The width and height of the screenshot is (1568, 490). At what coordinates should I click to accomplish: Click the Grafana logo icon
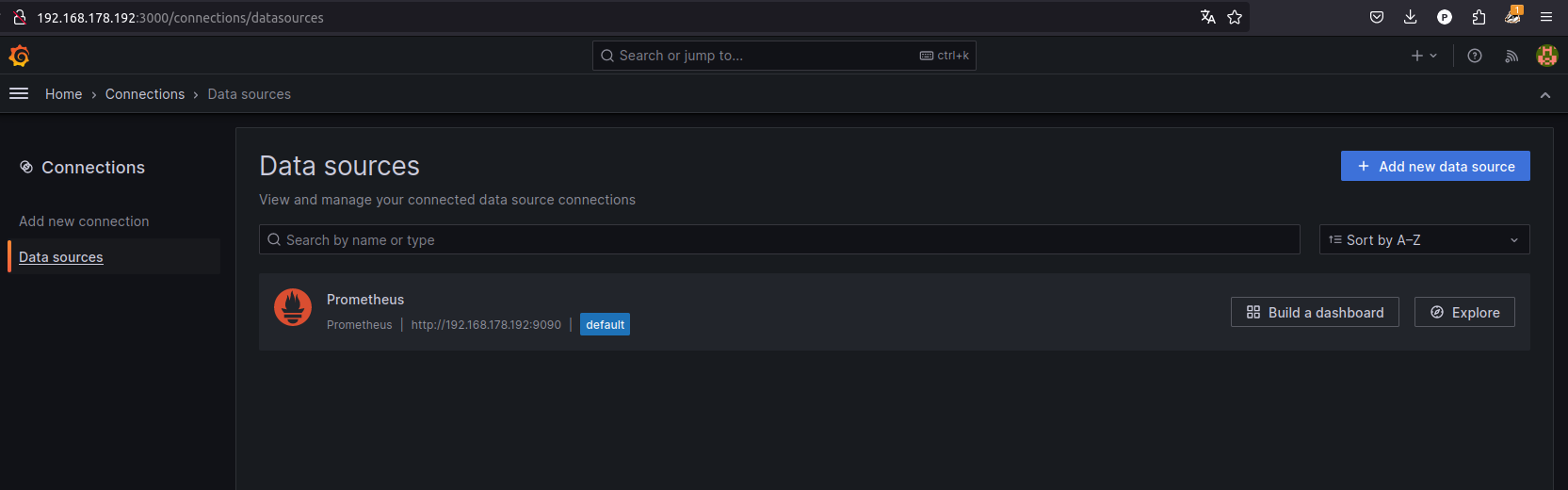click(19, 57)
